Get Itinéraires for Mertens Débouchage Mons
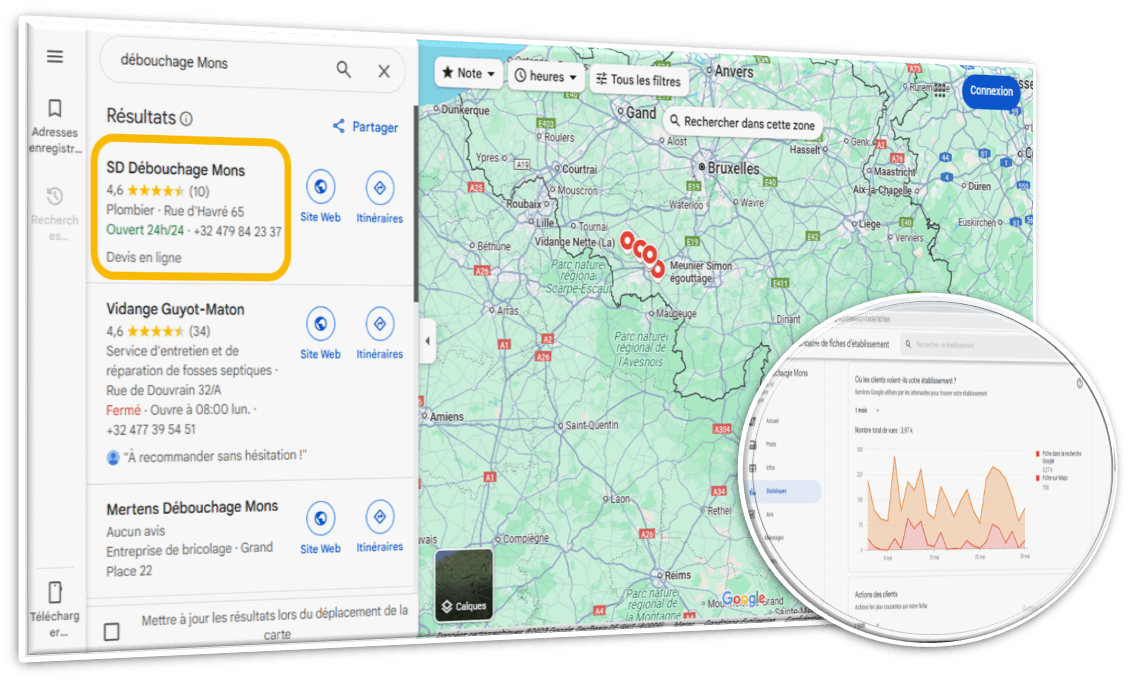This screenshot has width=1130, height=683. (x=380, y=517)
